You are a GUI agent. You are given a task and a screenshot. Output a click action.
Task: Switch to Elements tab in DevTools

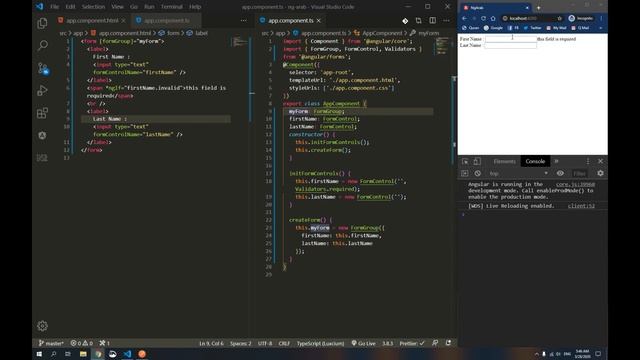pyautogui.click(x=504, y=162)
